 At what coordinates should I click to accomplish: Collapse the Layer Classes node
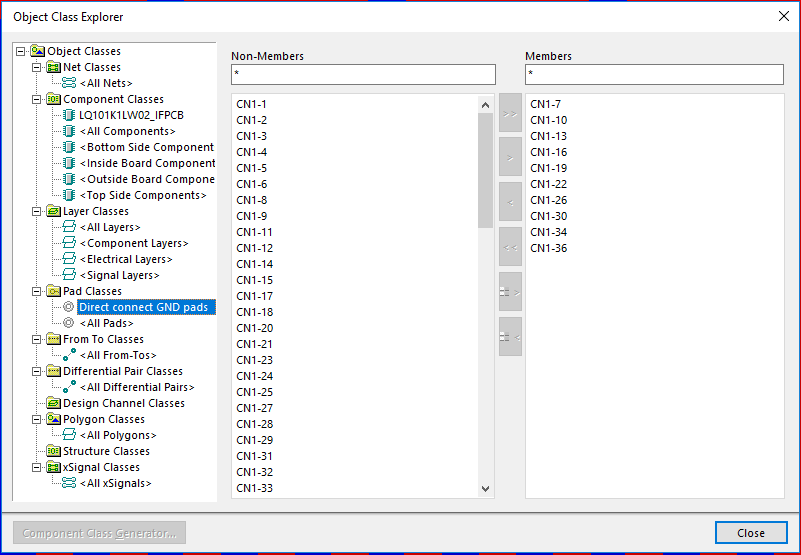[36, 211]
